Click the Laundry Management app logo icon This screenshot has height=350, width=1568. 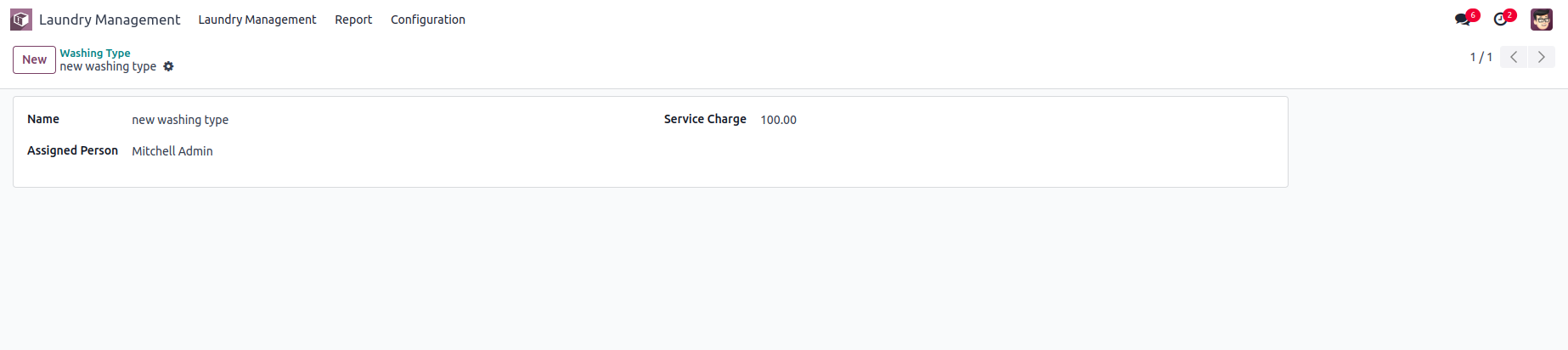click(21, 20)
